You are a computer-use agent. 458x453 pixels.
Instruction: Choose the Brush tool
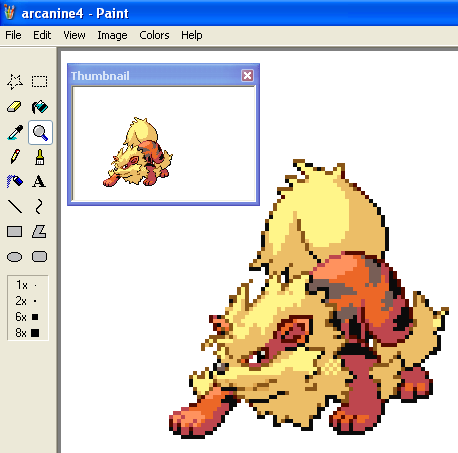point(39,157)
